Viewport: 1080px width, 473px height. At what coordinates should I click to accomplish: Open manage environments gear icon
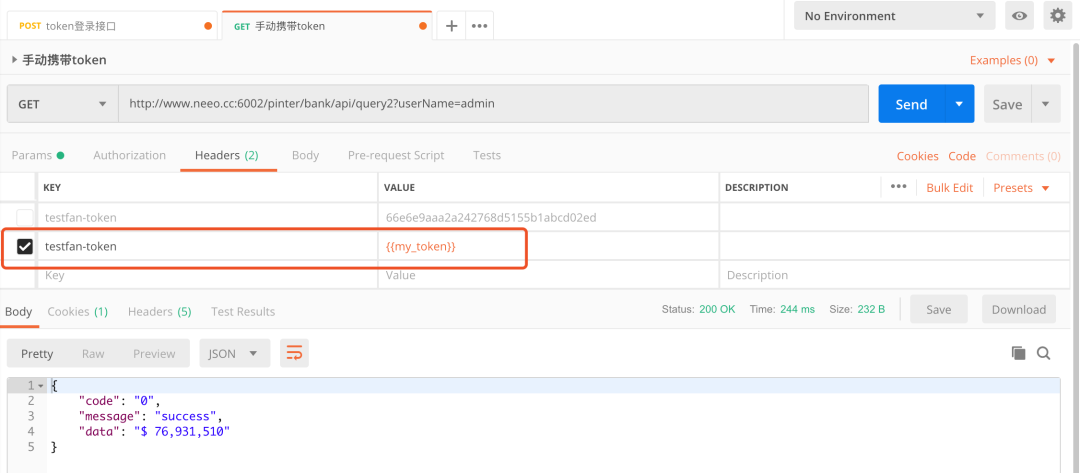pos(1058,16)
